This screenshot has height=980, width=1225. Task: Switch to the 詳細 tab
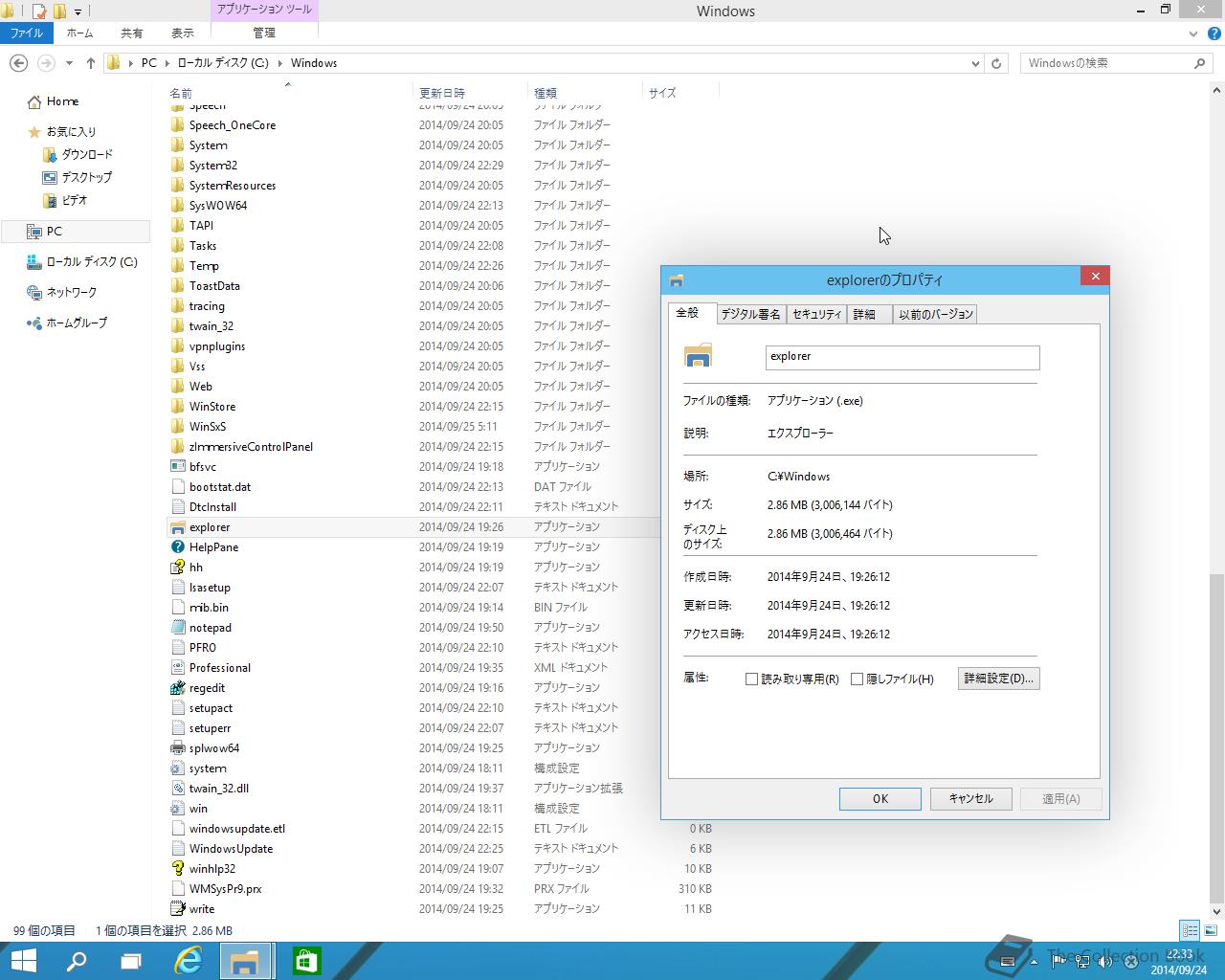pos(870,315)
